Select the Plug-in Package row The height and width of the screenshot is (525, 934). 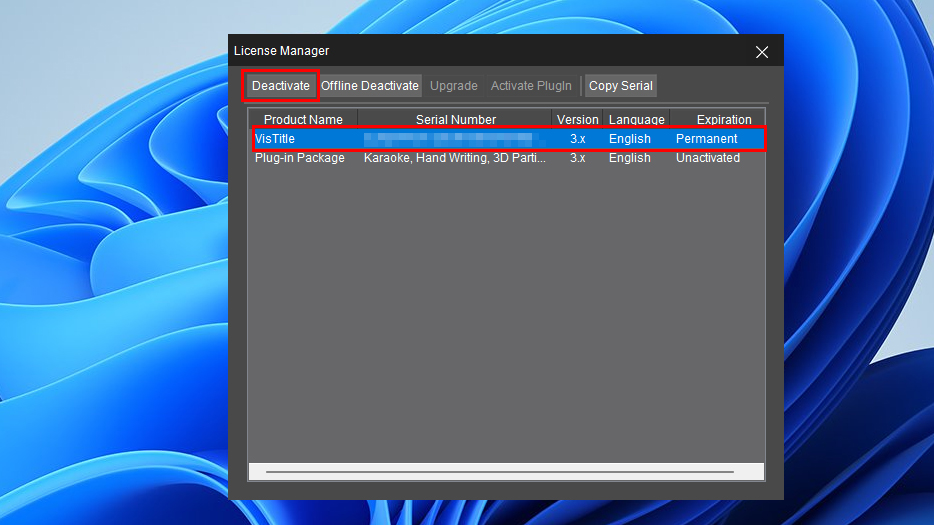click(300, 158)
